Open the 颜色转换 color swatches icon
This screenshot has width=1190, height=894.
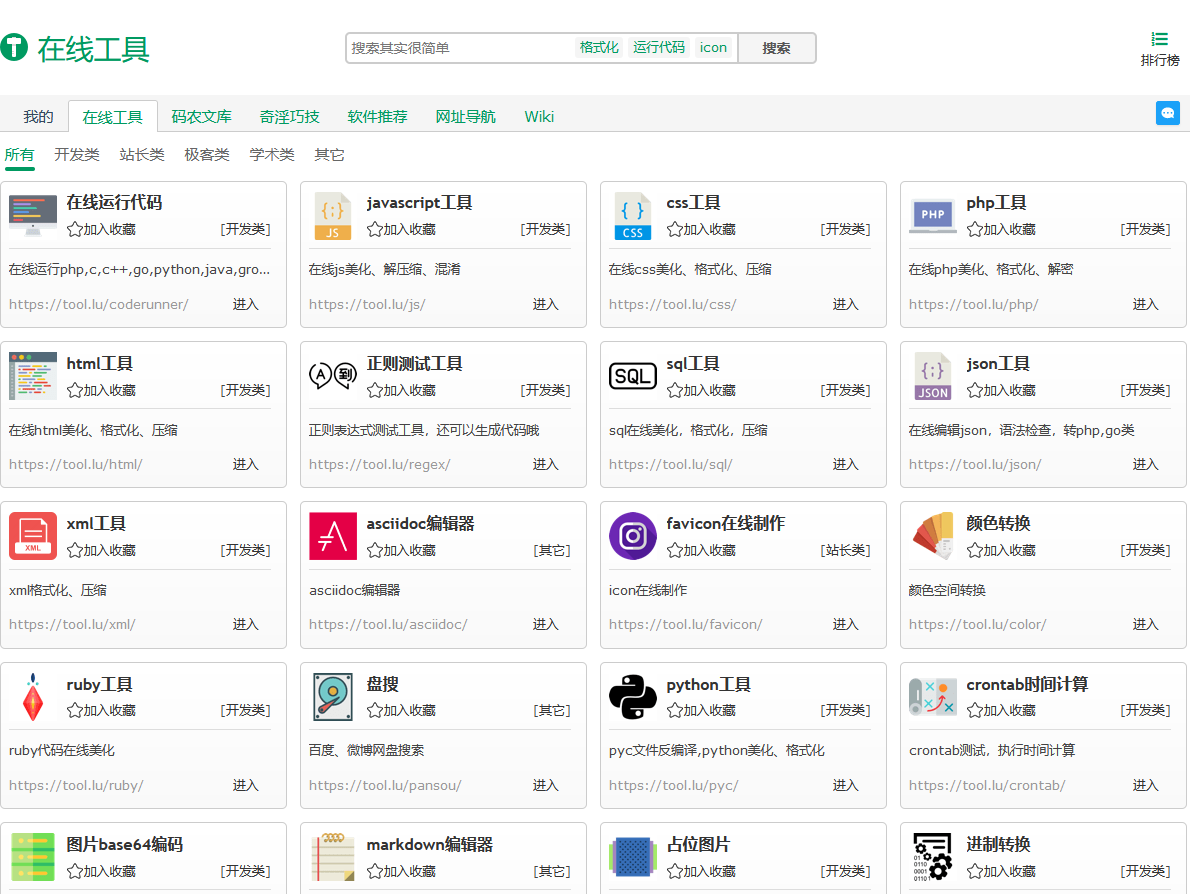pos(933,536)
